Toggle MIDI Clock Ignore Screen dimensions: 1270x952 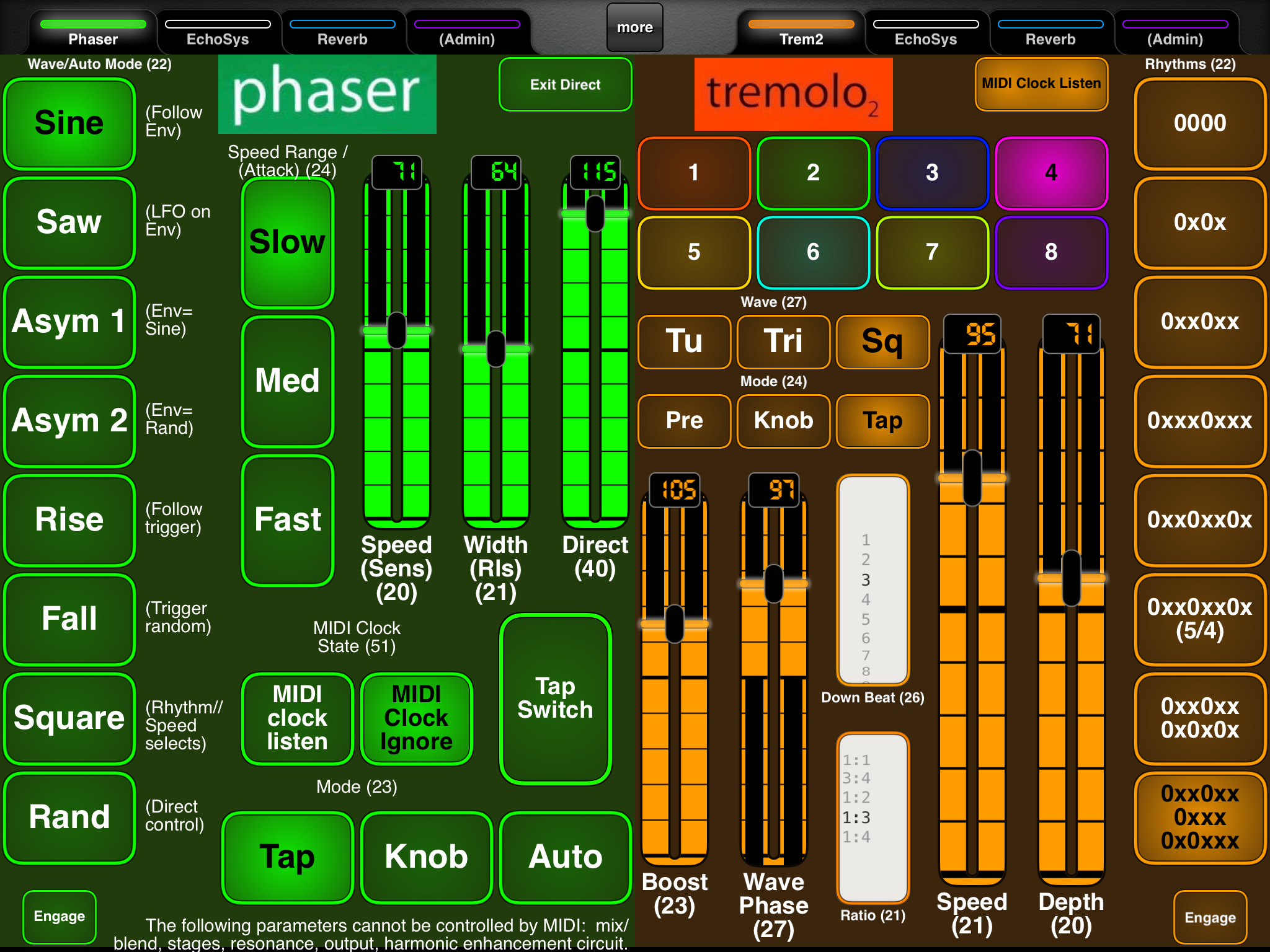pyautogui.click(x=416, y=718)
